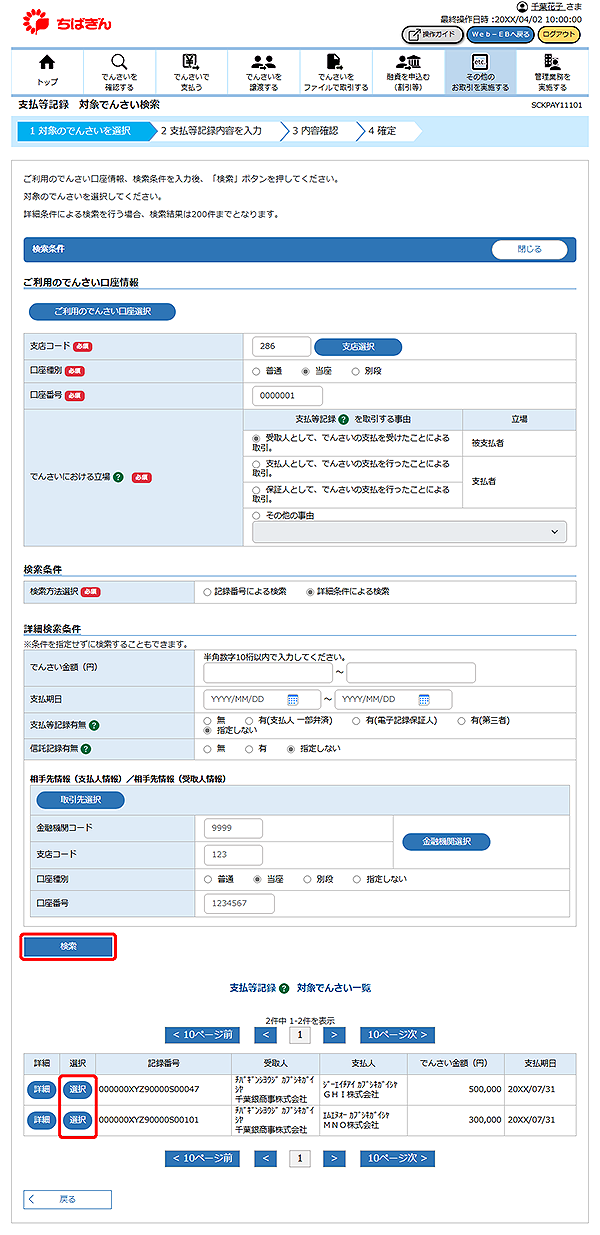
Task: Open でんさいをファイルで取引する menu
Action: (x=336, y=71)
